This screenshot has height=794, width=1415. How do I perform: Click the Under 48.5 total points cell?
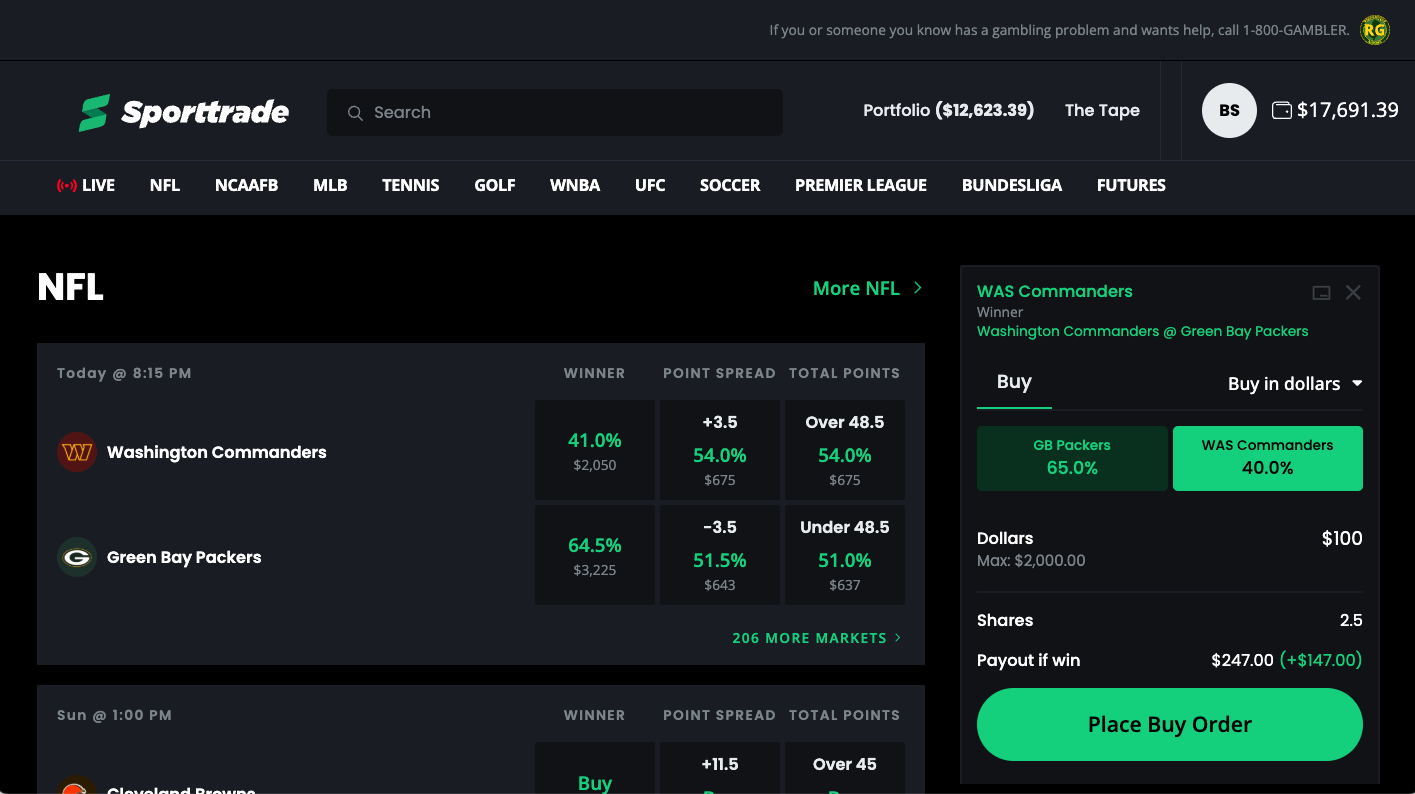(x=845, y=555)
